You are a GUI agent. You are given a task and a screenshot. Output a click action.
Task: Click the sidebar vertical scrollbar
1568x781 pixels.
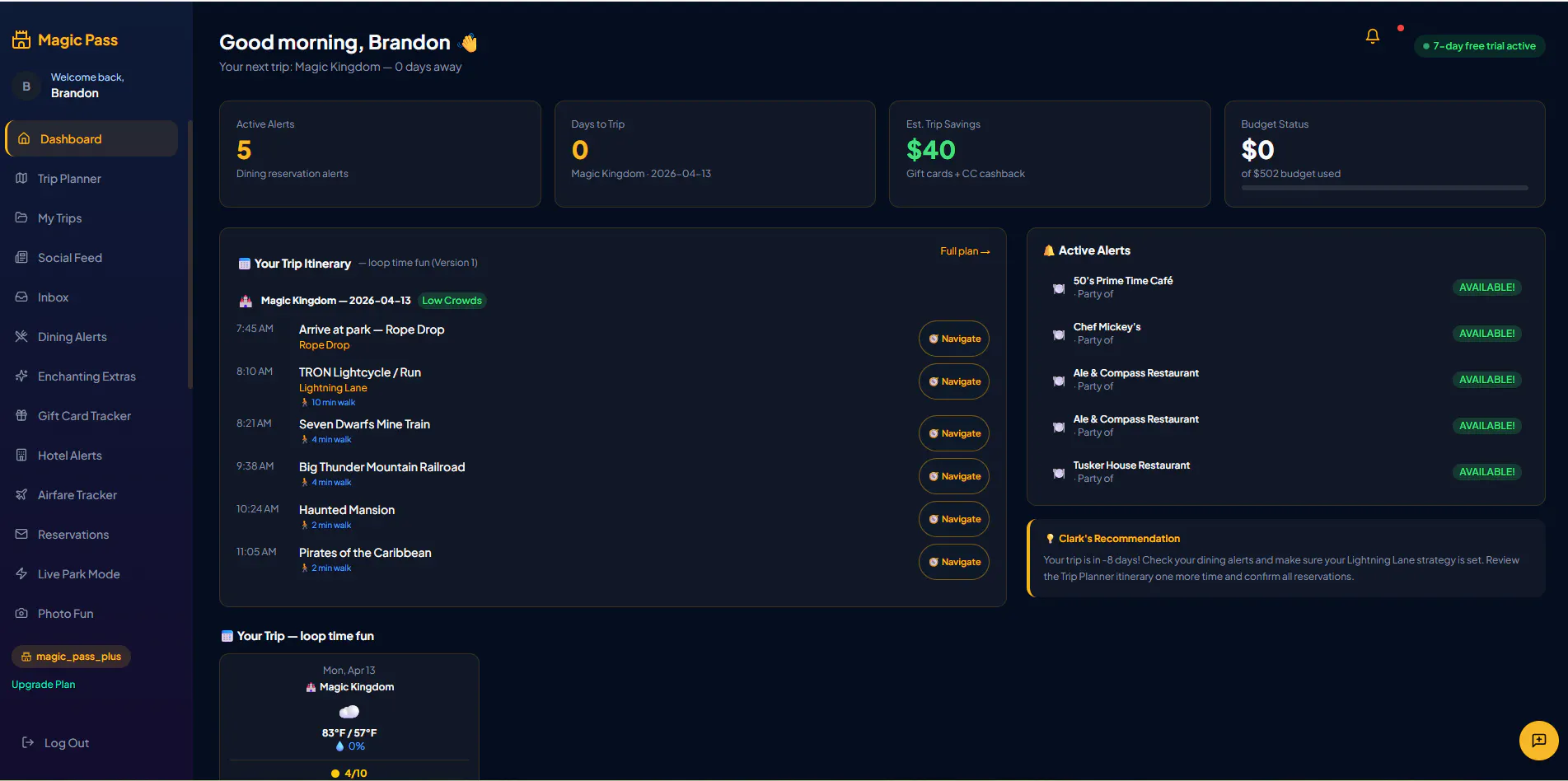tap(190, 254)
